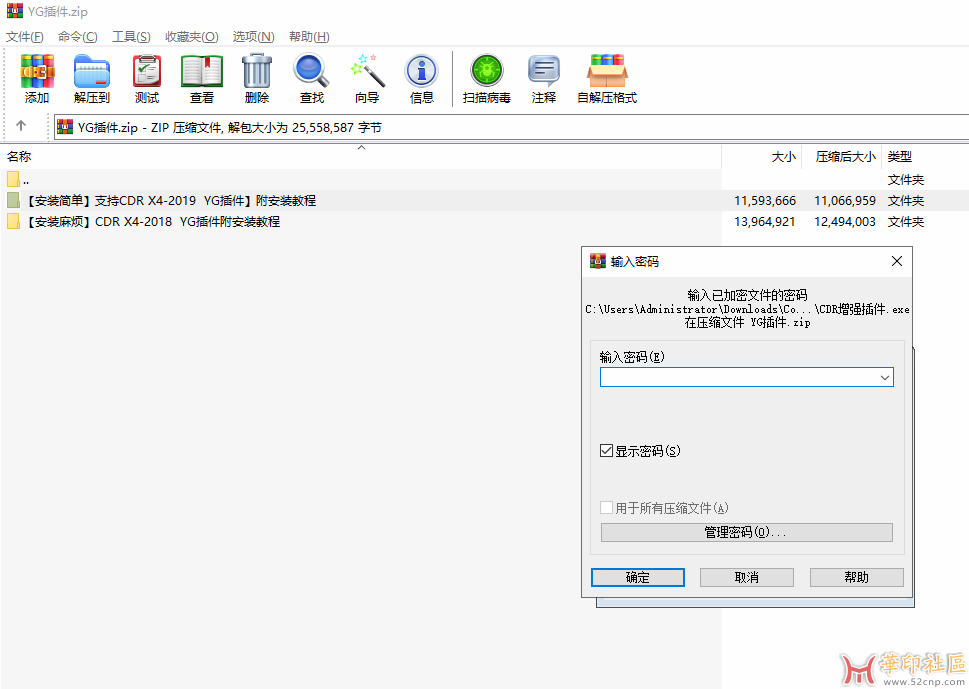Click the archive path address bar
Viewport: 969px width, 689px height.
(x=511, y=127)
